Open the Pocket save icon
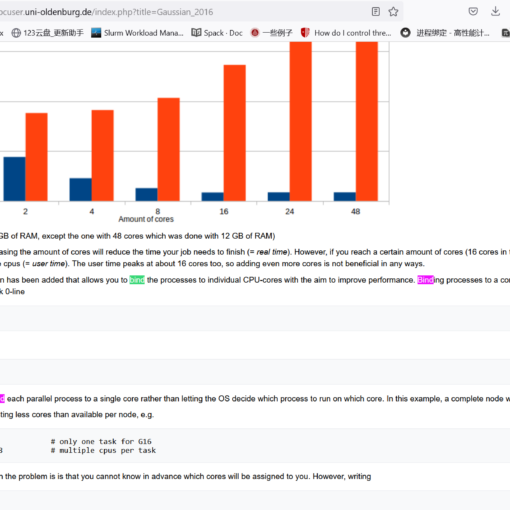510x510 pixels. pos(473,12)
